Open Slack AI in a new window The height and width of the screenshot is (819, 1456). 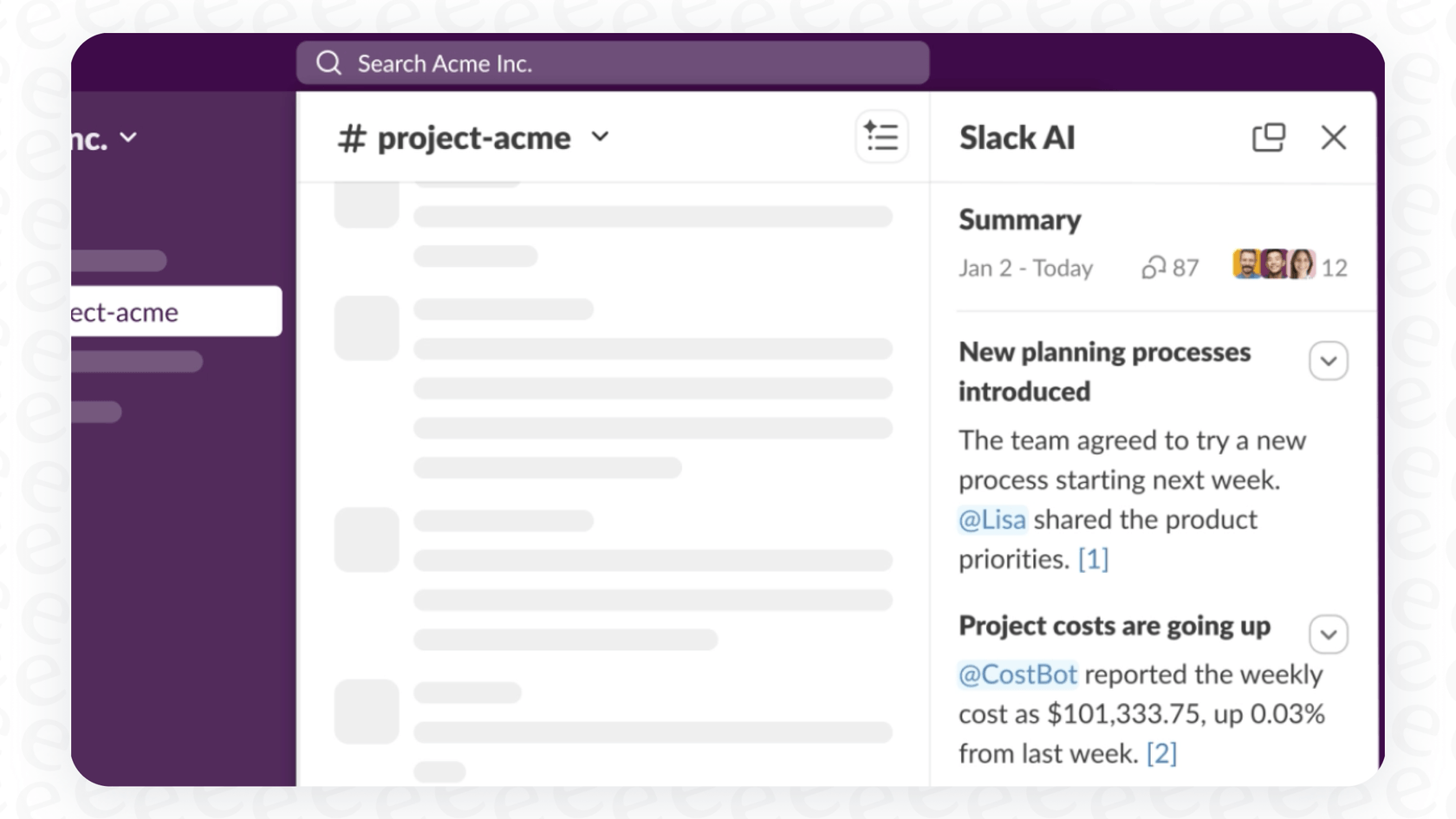point(1269,137)
